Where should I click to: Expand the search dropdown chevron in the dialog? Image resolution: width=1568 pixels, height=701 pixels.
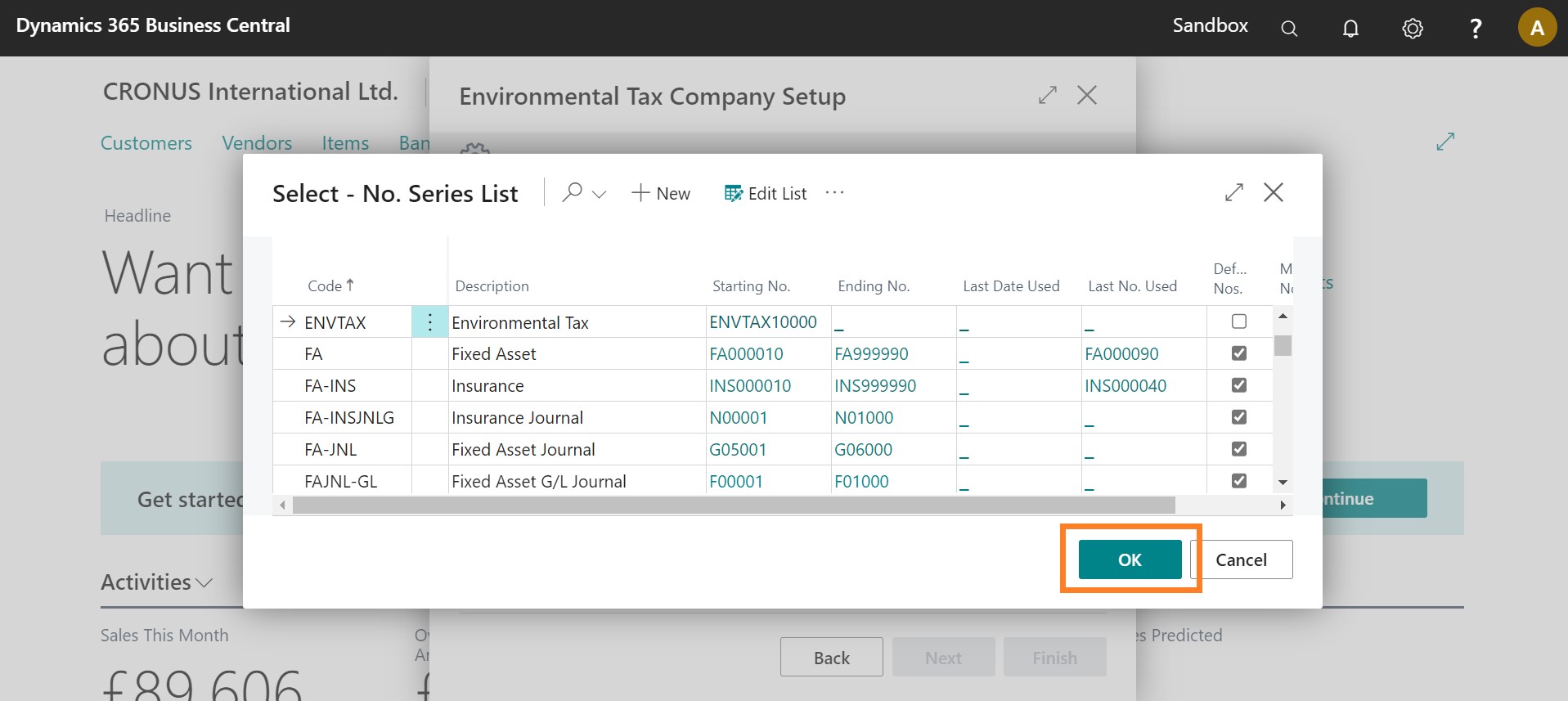tap(600, 194)
